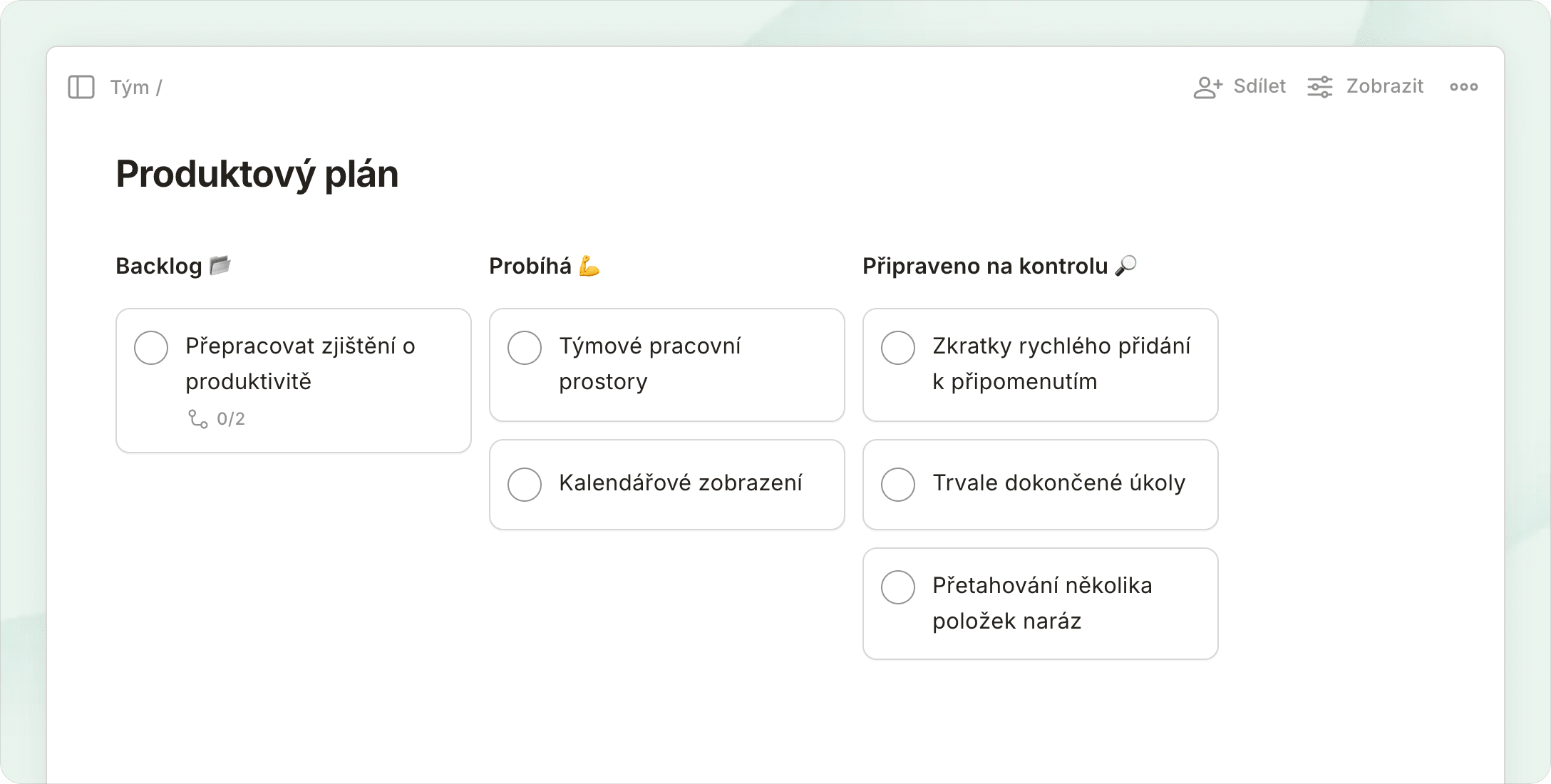Open the three-dot more options menu
This screenshot has height=784, width=1551.
click(1463, 87)
